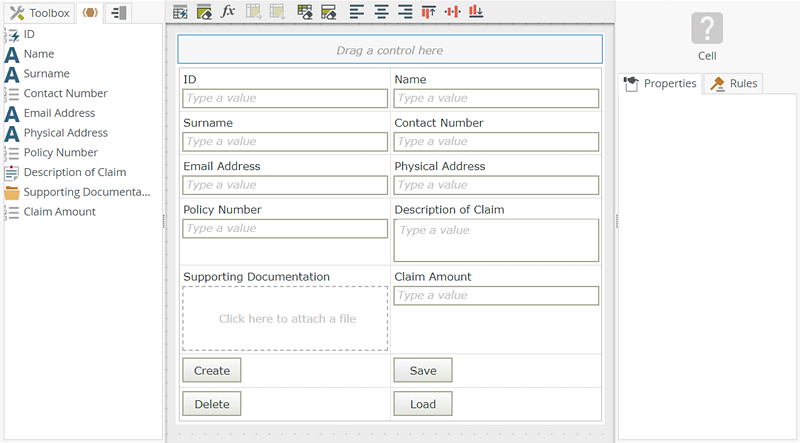Click the Policy Number input field
The height and width of the screenshot is (443, 800).
pyautogui.click(x=284, y=229)
